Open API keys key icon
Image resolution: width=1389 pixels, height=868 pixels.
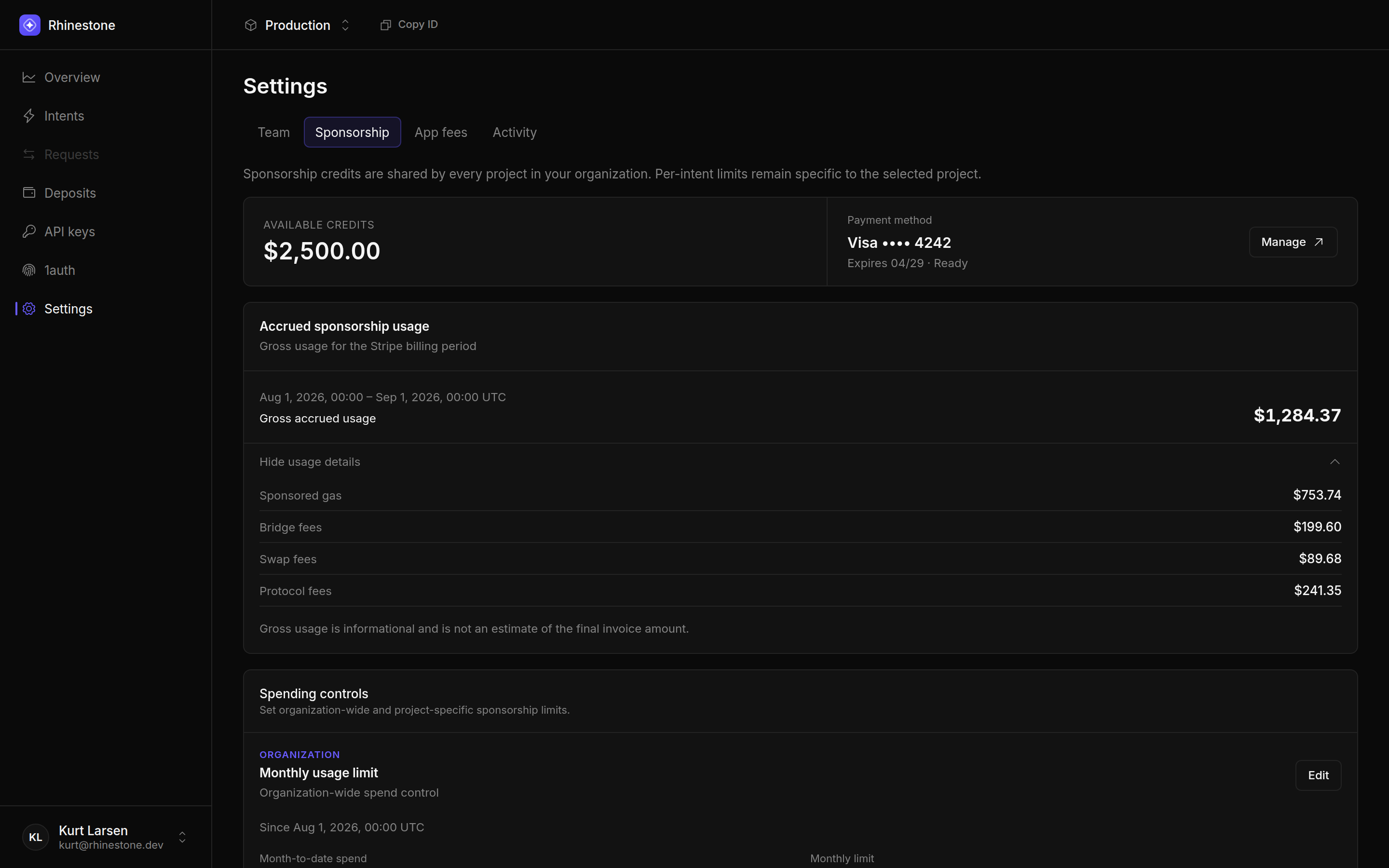[x=29, y=231]
